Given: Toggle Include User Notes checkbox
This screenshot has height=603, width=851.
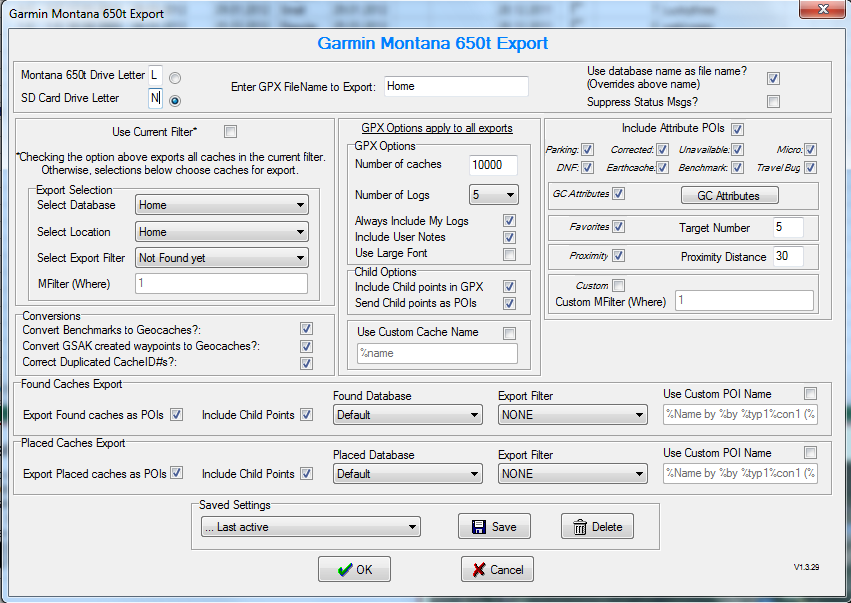Looking at the screenshot, I should point(509,237).
